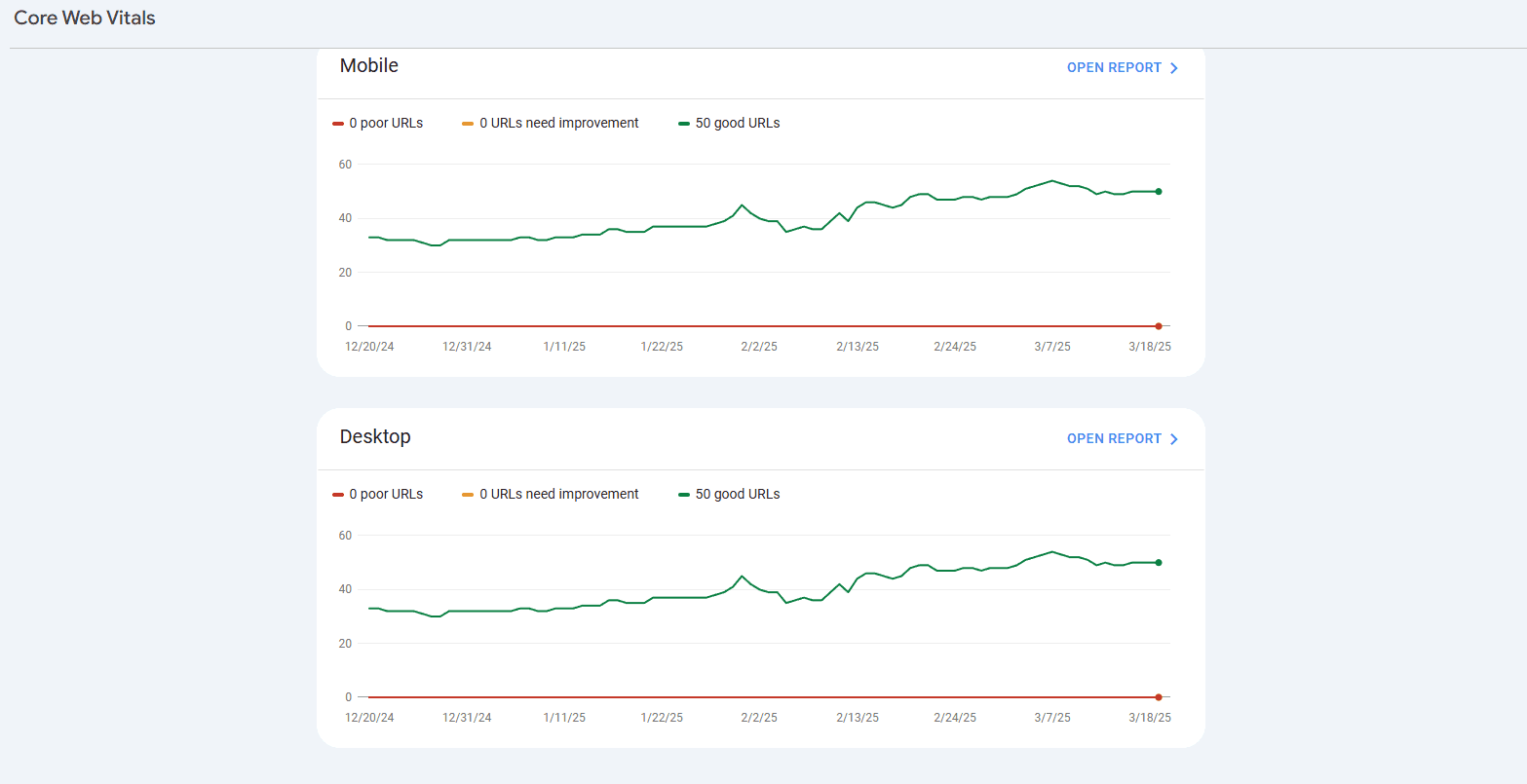Toggle the '0 poor URLs' series in Desktop chart
The height and width of the screenshot is (784, 1527).
pyautogui.click(x=378, y=494)
